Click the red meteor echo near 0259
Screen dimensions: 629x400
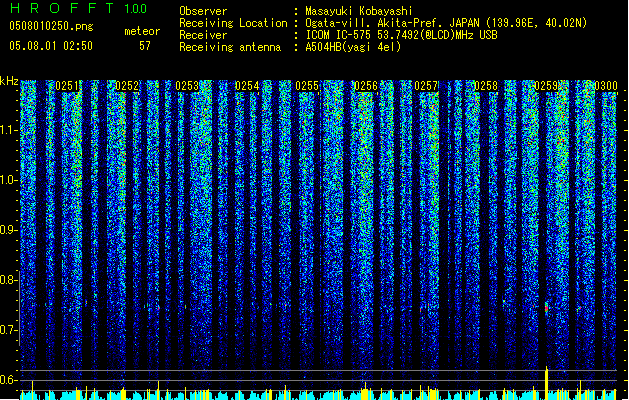tap(546, 308)
